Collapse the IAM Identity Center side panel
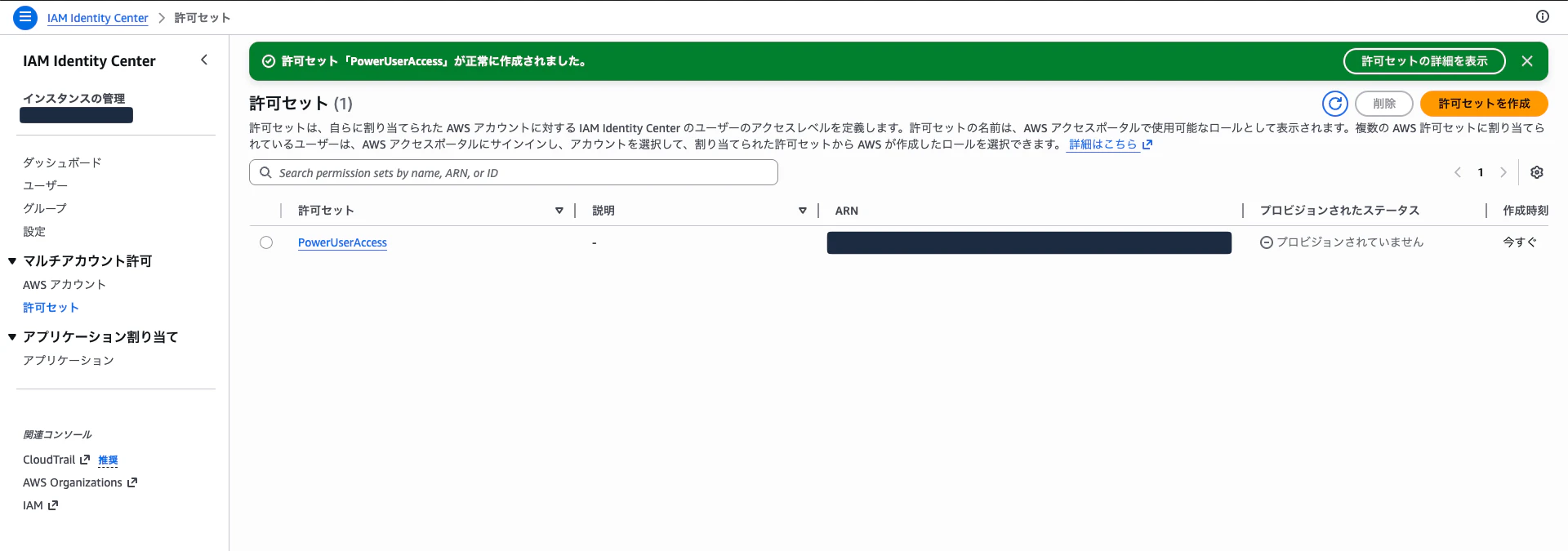Viewport: 1568px width, 551px height. (x=204, y=60)
